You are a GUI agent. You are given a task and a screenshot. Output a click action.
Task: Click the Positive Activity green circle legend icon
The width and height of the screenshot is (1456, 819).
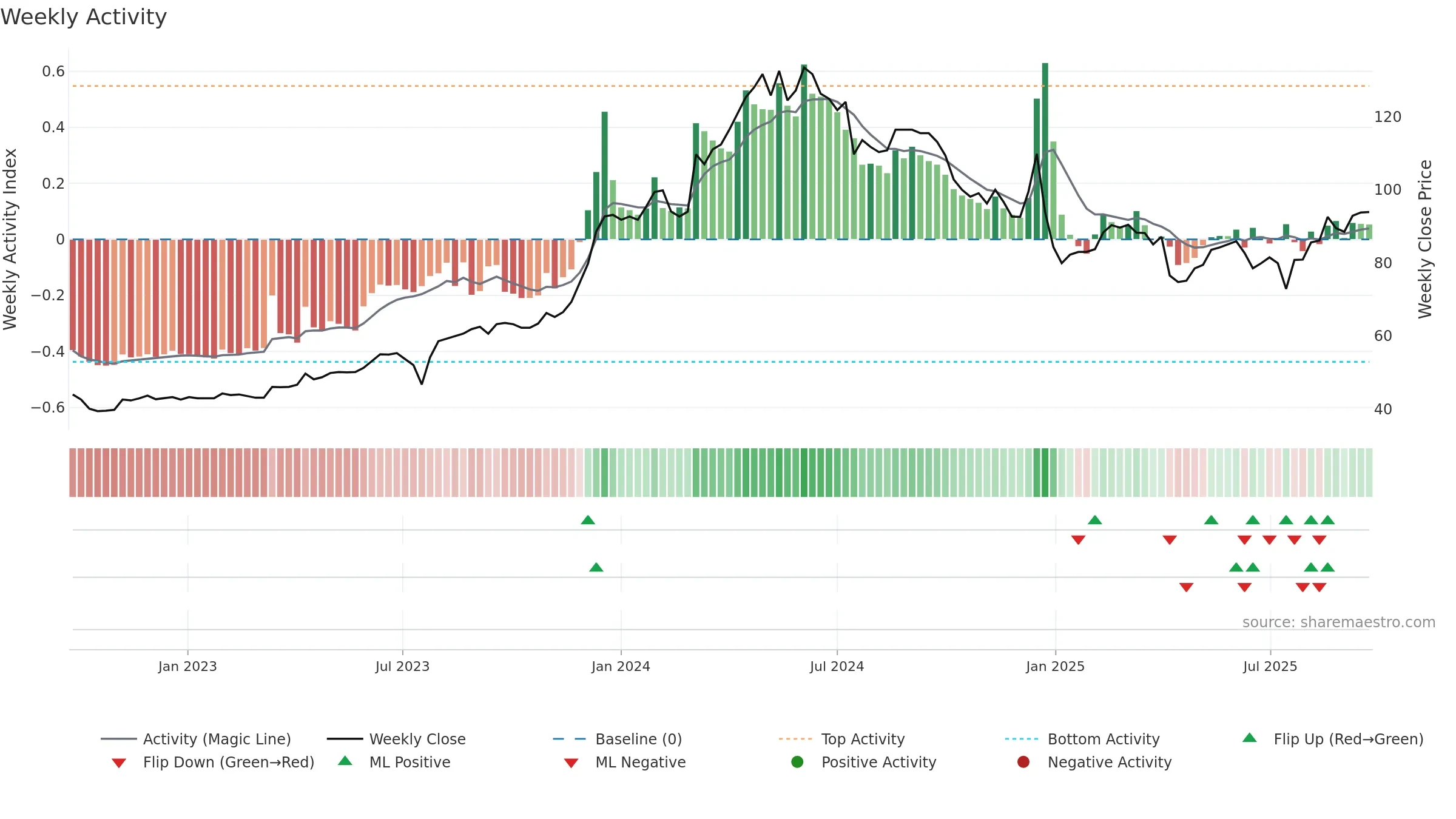[x=797, y=761]
